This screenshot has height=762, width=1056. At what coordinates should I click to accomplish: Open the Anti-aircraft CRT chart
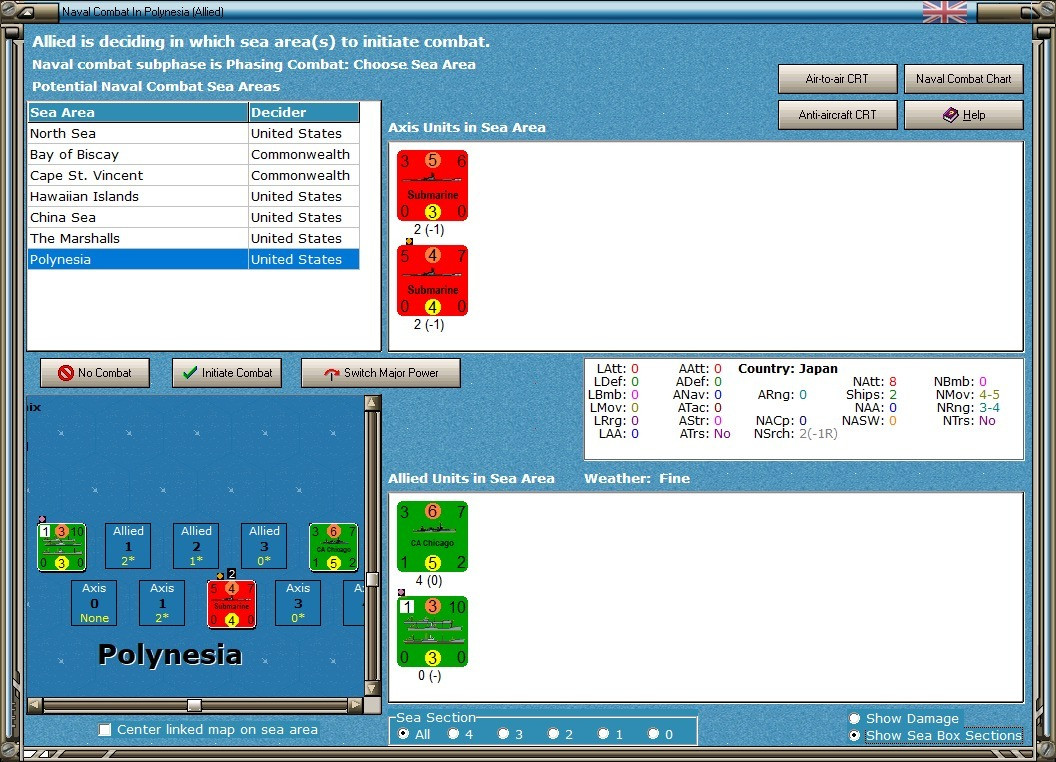(x=837, y=115)
